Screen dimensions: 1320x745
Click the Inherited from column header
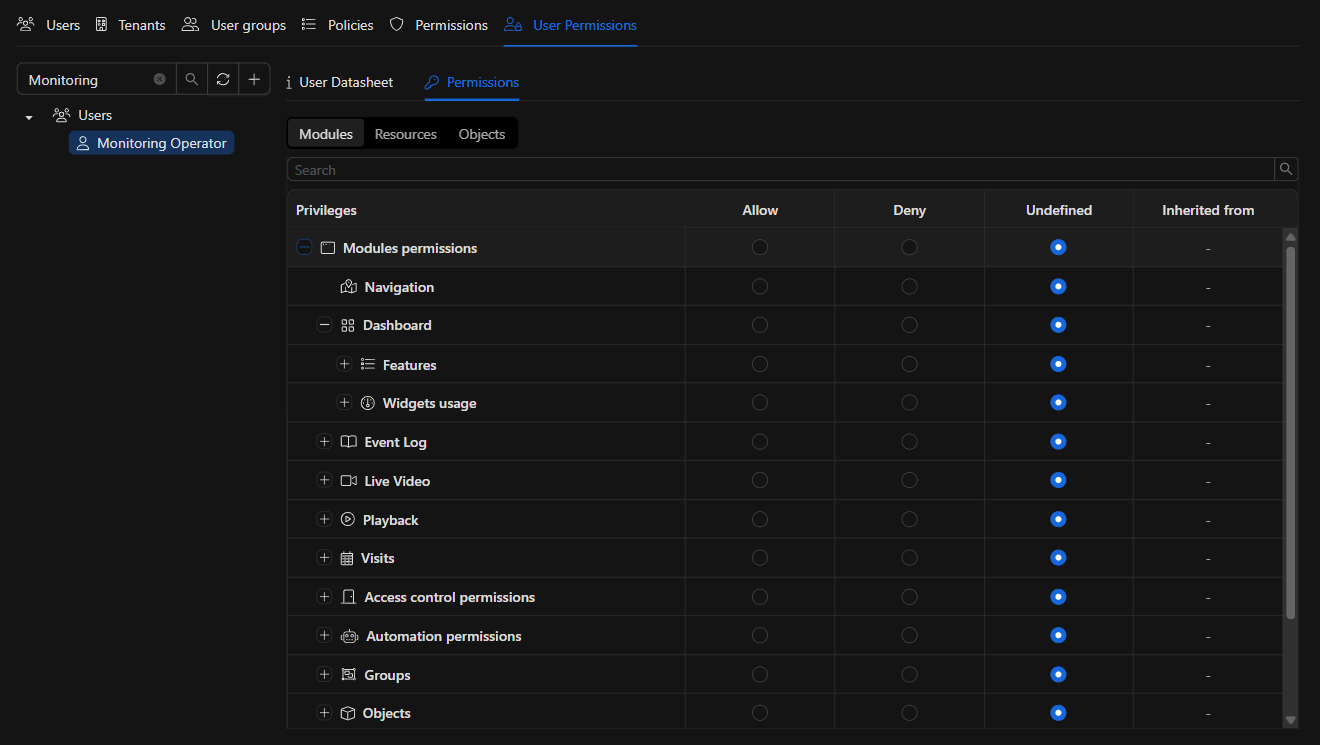click(1208, 210)
